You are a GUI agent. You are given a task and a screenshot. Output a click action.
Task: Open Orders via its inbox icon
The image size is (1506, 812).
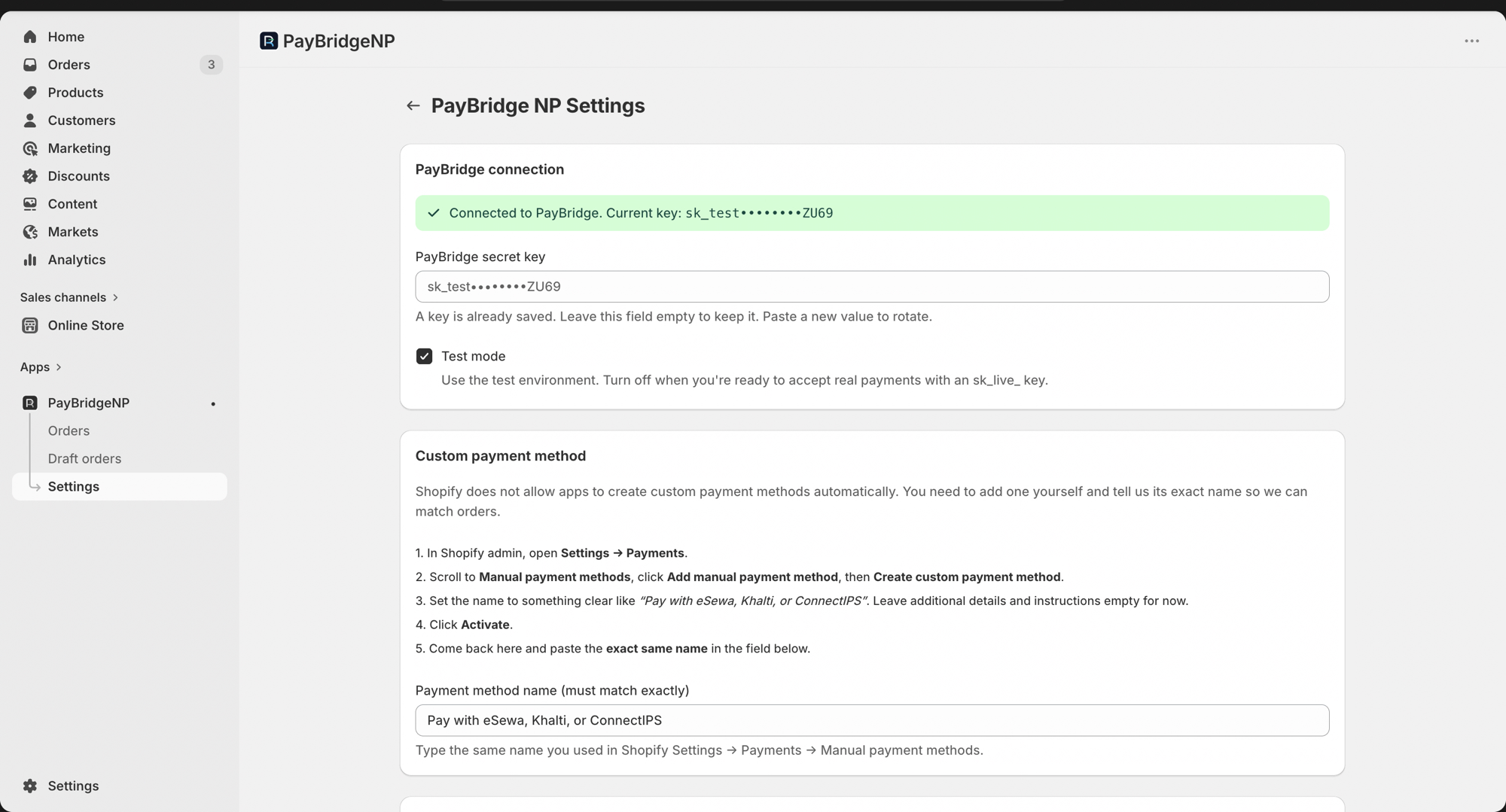point(30,65)
